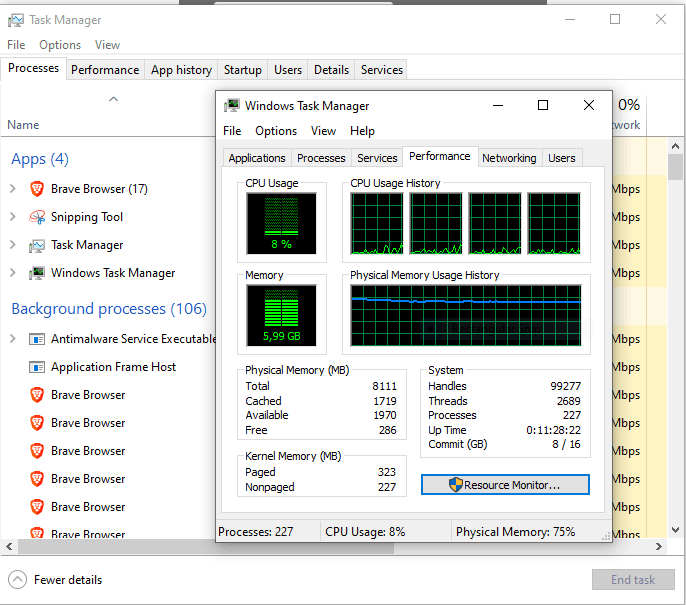Click the Task Manager app row icon
This screenshot has width=686, height=605.
(37, 245)
